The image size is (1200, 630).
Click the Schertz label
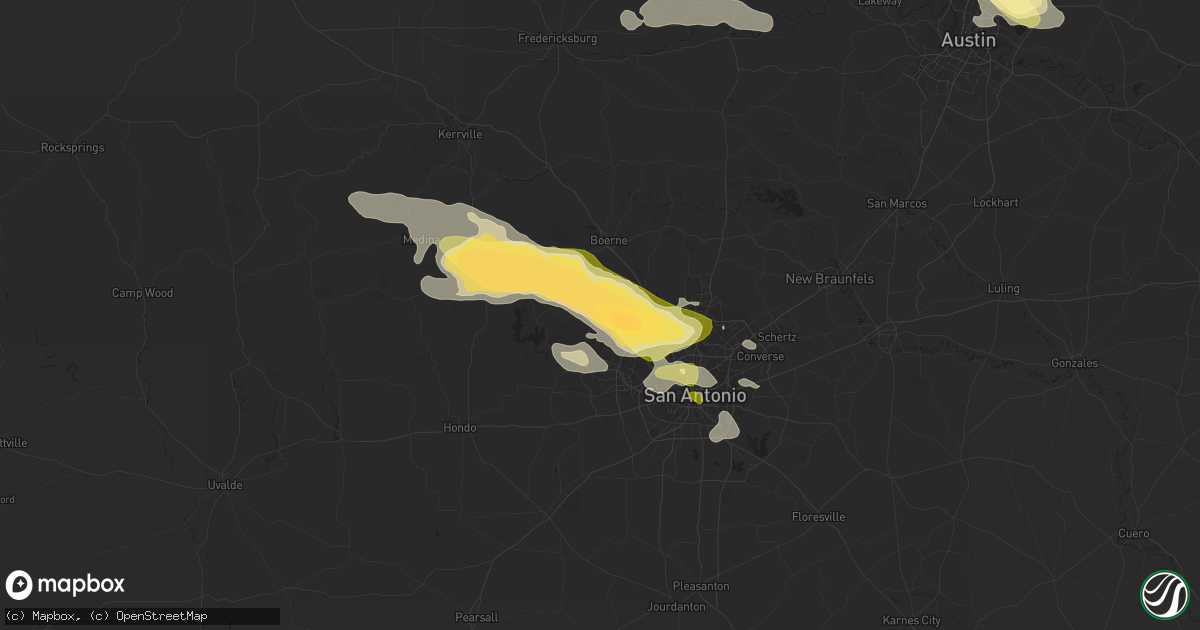[777, 338]
